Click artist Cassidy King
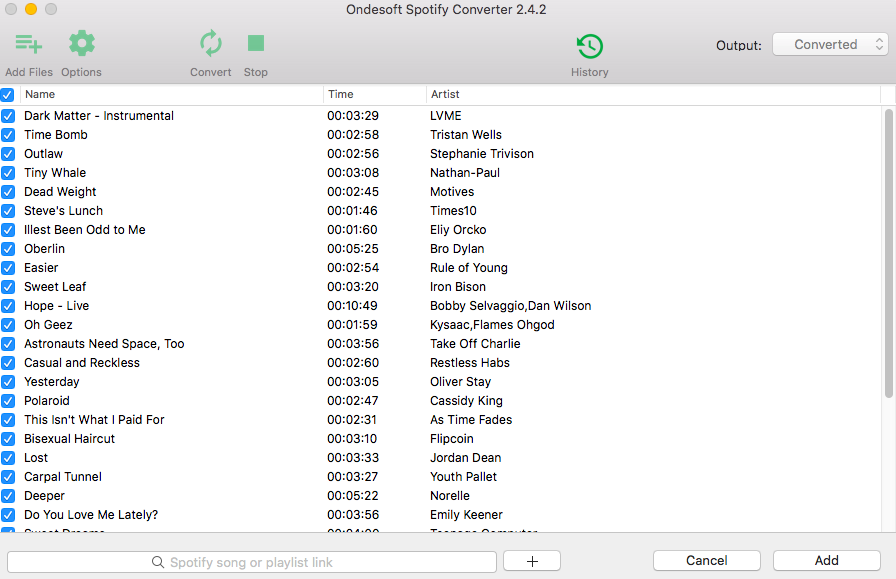This screenshot has height=579, width=896. click(466, 401)
